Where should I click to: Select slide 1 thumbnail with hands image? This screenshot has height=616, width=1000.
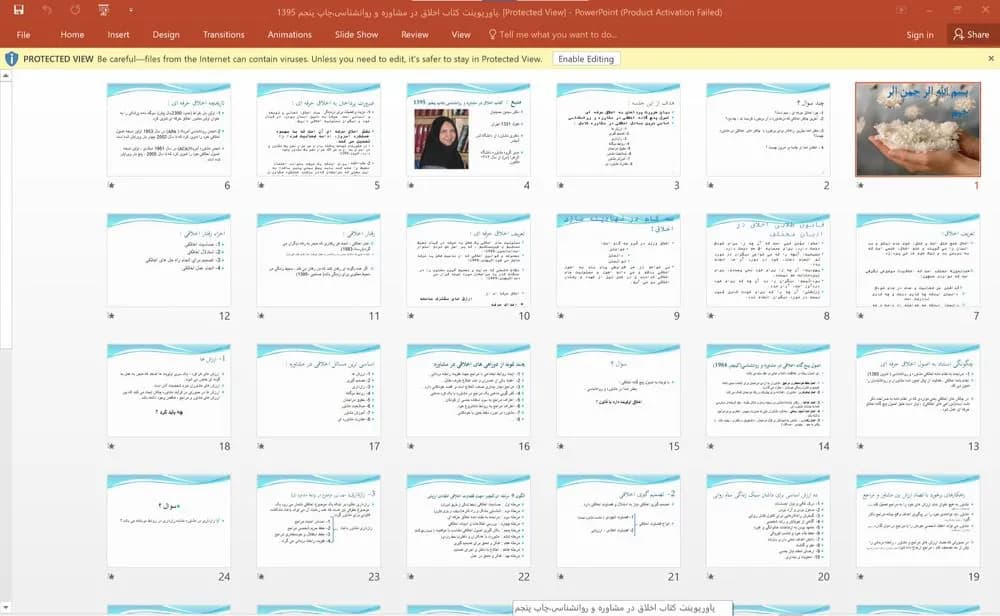tap(918, 129)
